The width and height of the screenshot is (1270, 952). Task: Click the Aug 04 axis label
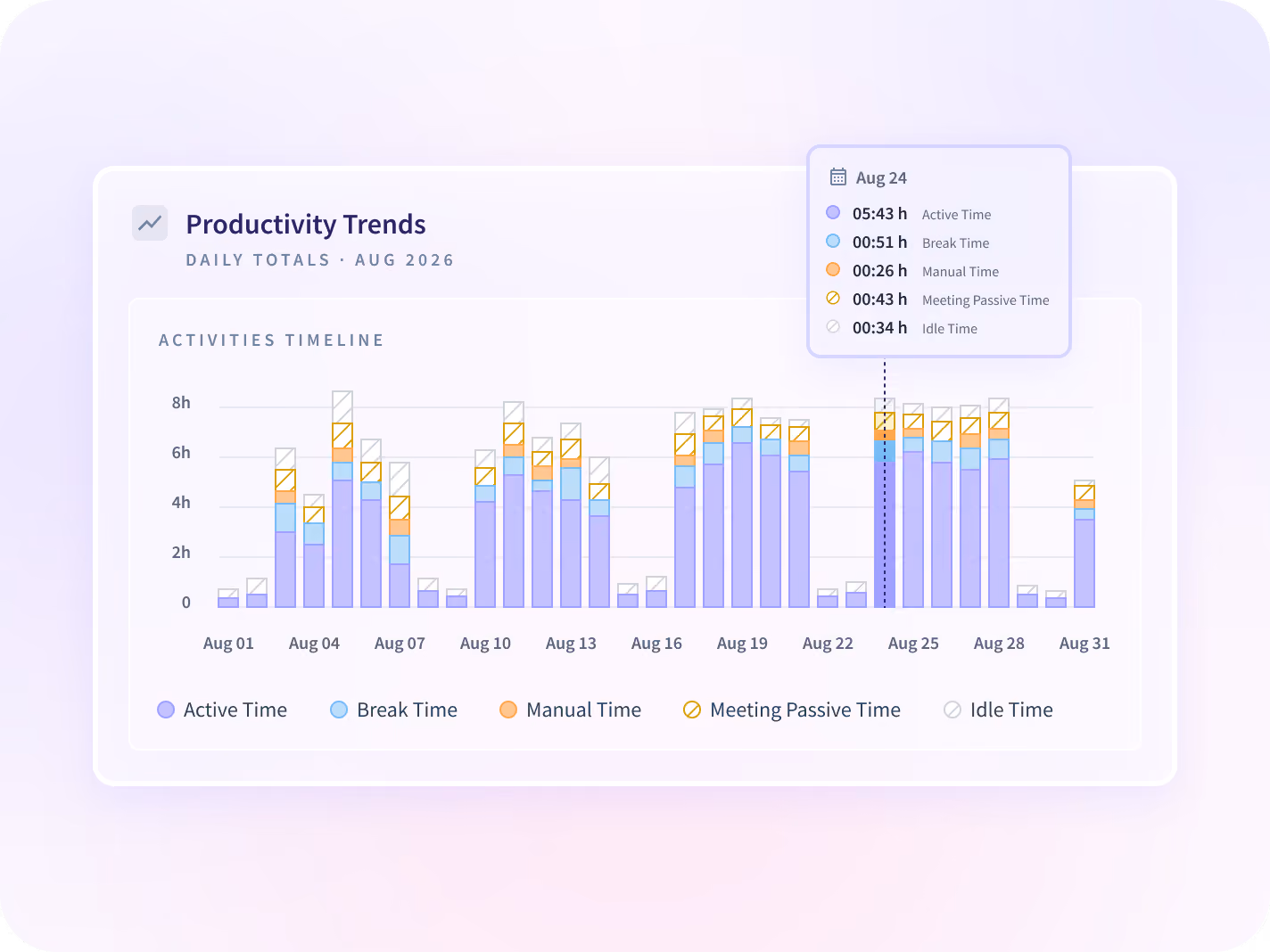pyautogui.click(x=314, y=644)
